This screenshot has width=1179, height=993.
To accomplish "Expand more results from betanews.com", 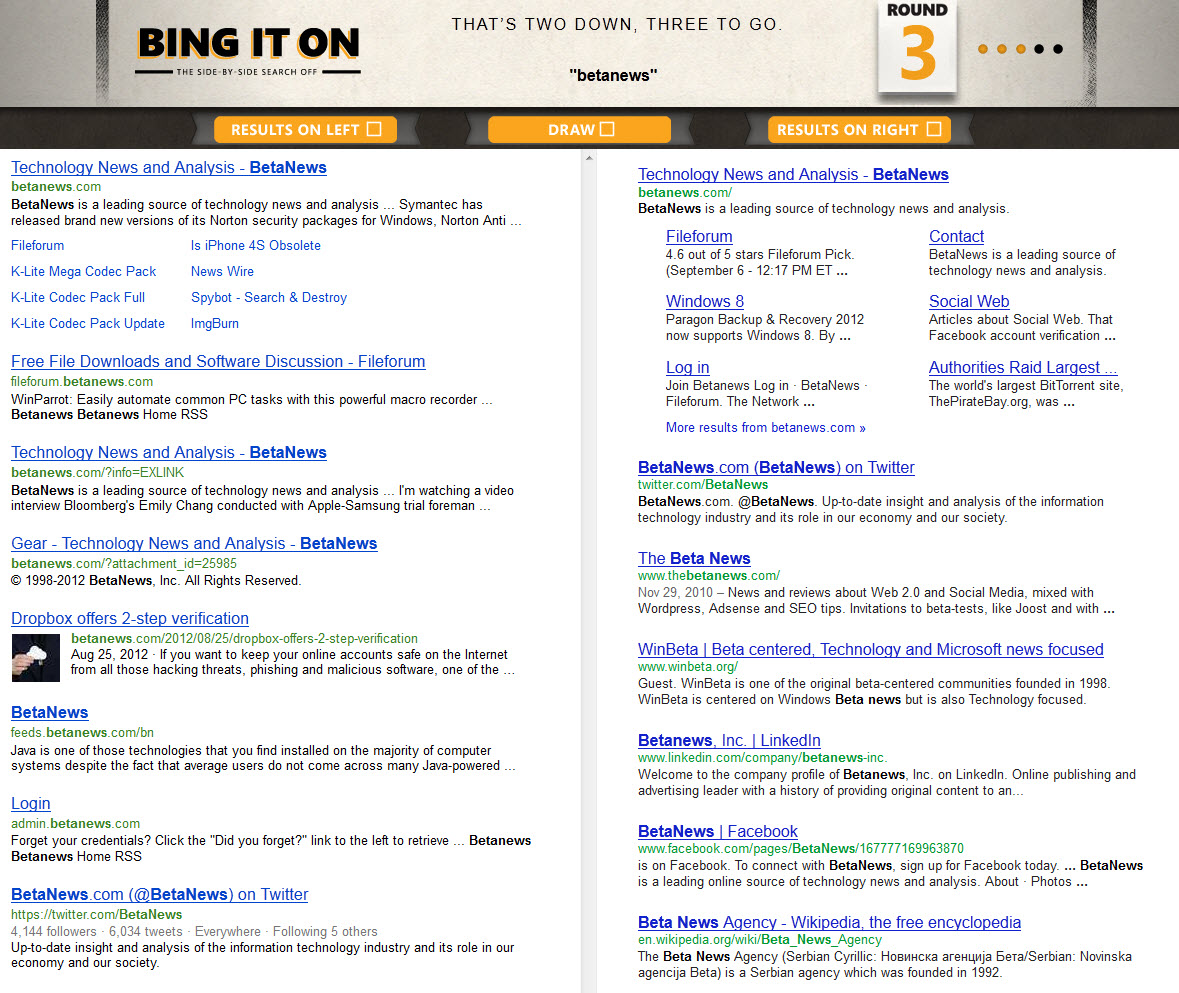I will [x=765, y=427].
